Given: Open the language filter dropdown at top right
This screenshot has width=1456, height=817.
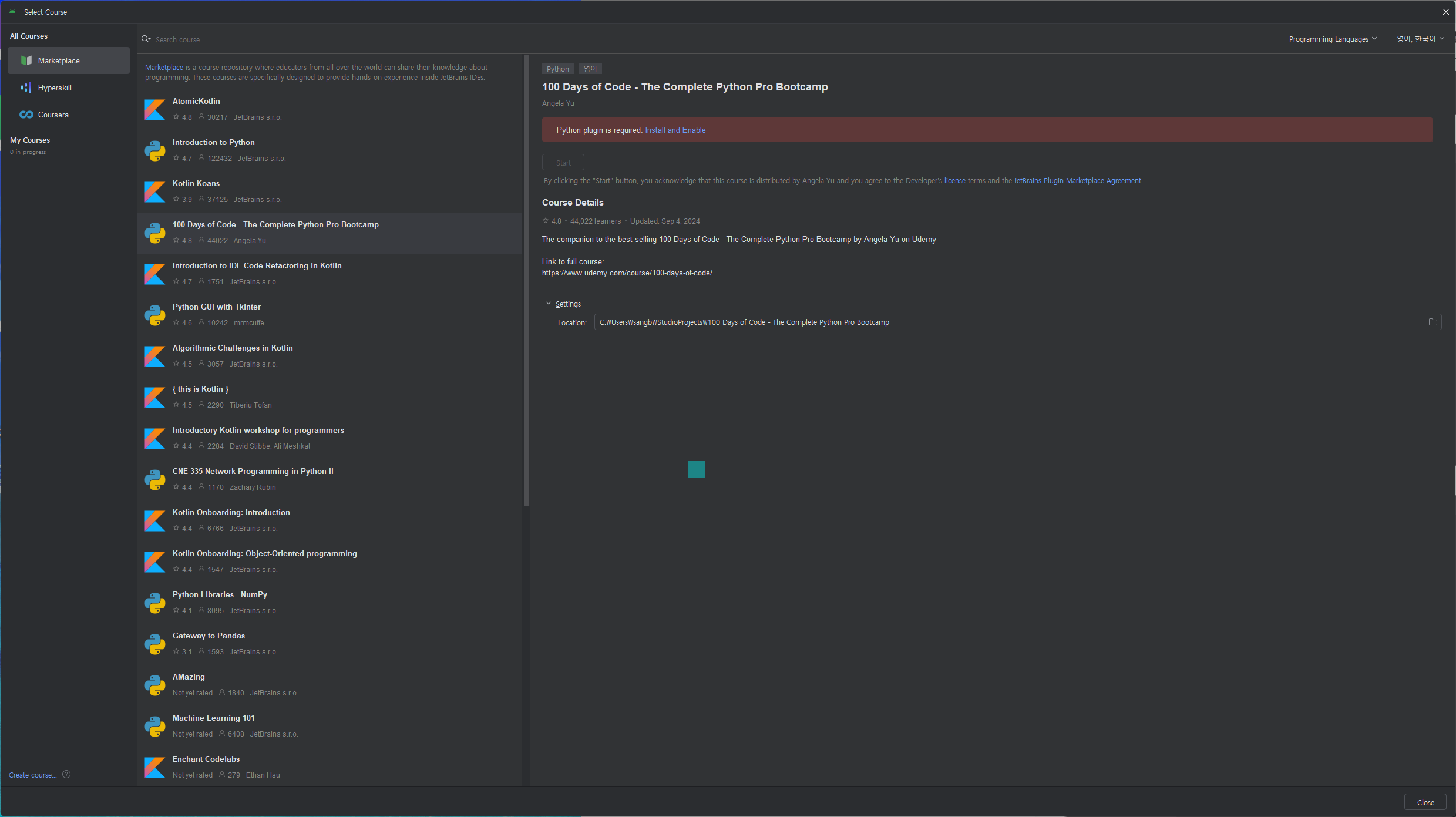Looking at the screenshot, I should (x=1420, y=39).
